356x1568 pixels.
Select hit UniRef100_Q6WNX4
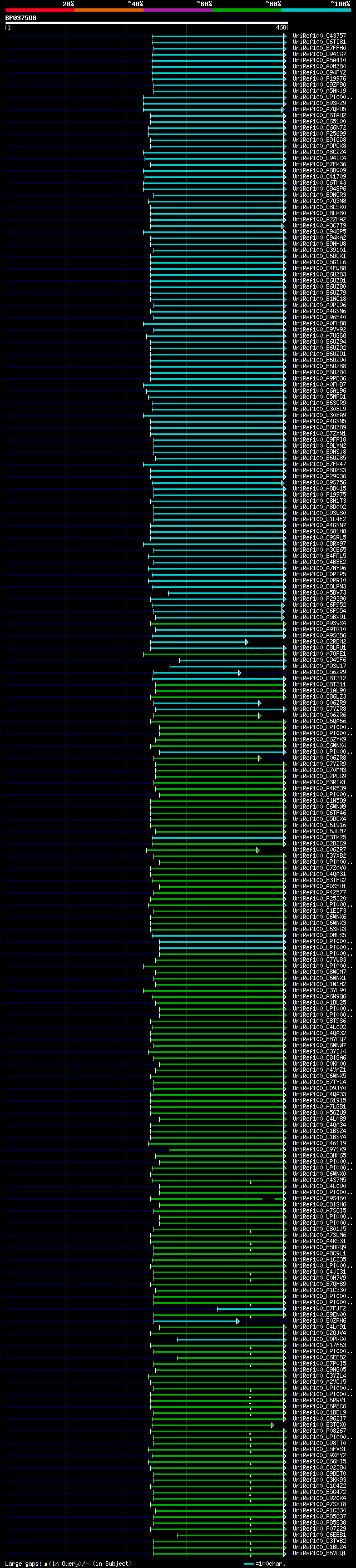[x=319, y=746]
